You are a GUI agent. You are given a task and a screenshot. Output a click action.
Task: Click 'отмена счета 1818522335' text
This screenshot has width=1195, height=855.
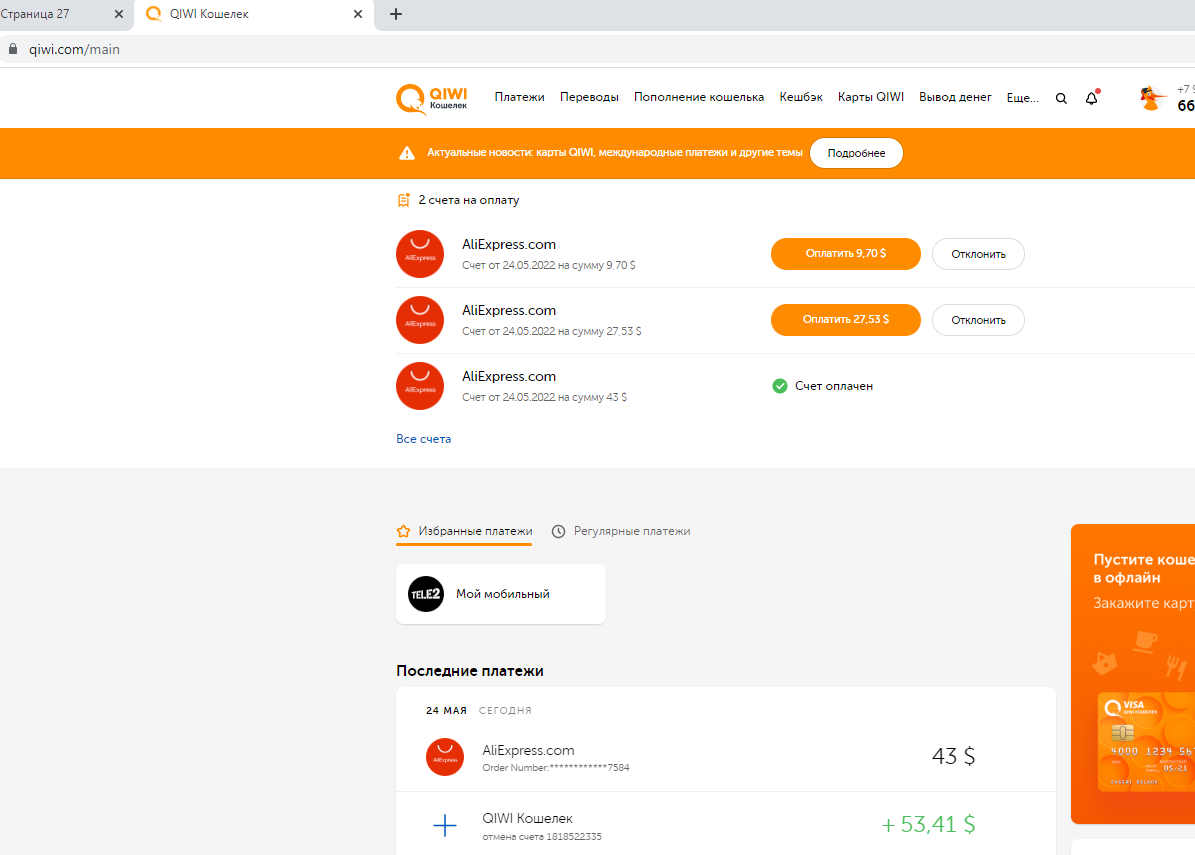(542, 837)
